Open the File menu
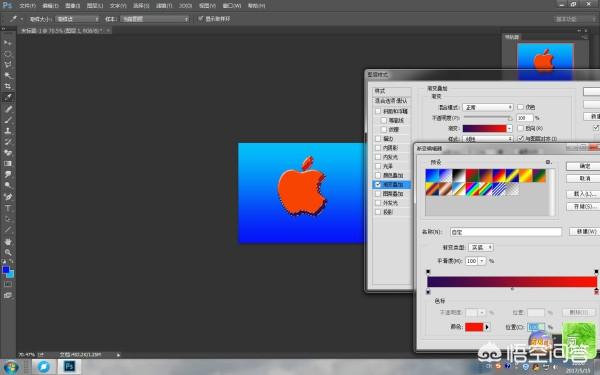 point(27,6)
